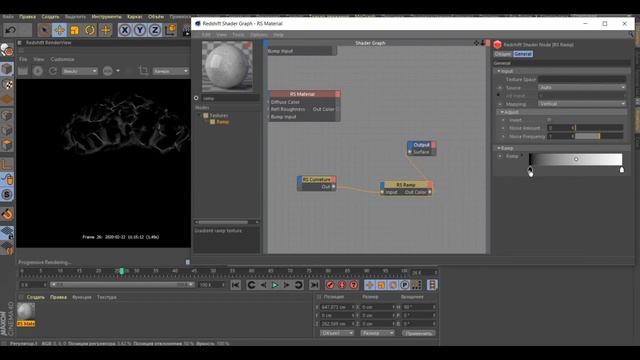Image resolution: width=640 pixels, height=360 pixels.
Task: Click the last-used-tool plus icon
Action: click(x=105, y=30)
